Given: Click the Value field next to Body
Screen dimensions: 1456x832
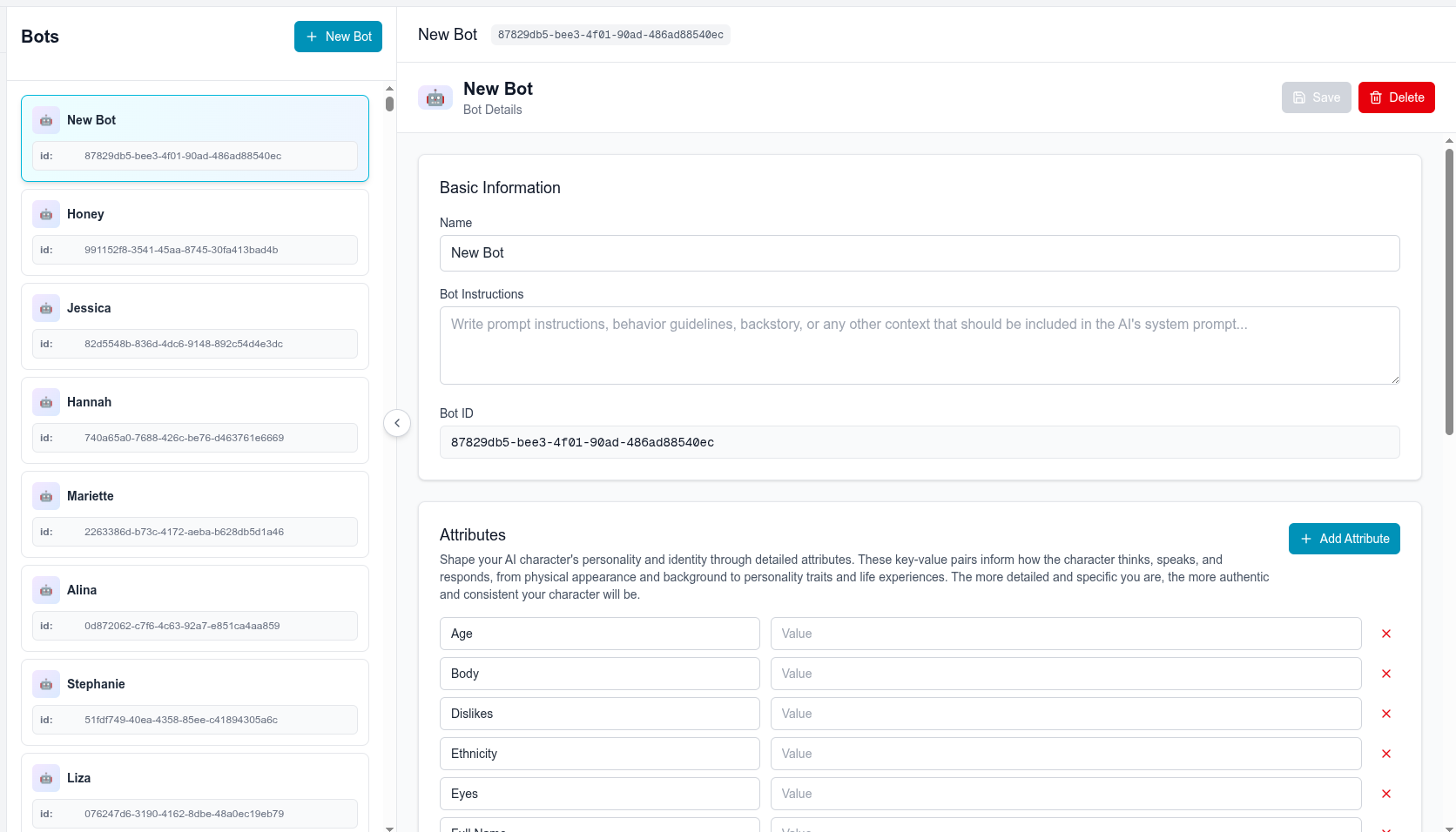Looking at the screenshot, I should coord(1065,674).
